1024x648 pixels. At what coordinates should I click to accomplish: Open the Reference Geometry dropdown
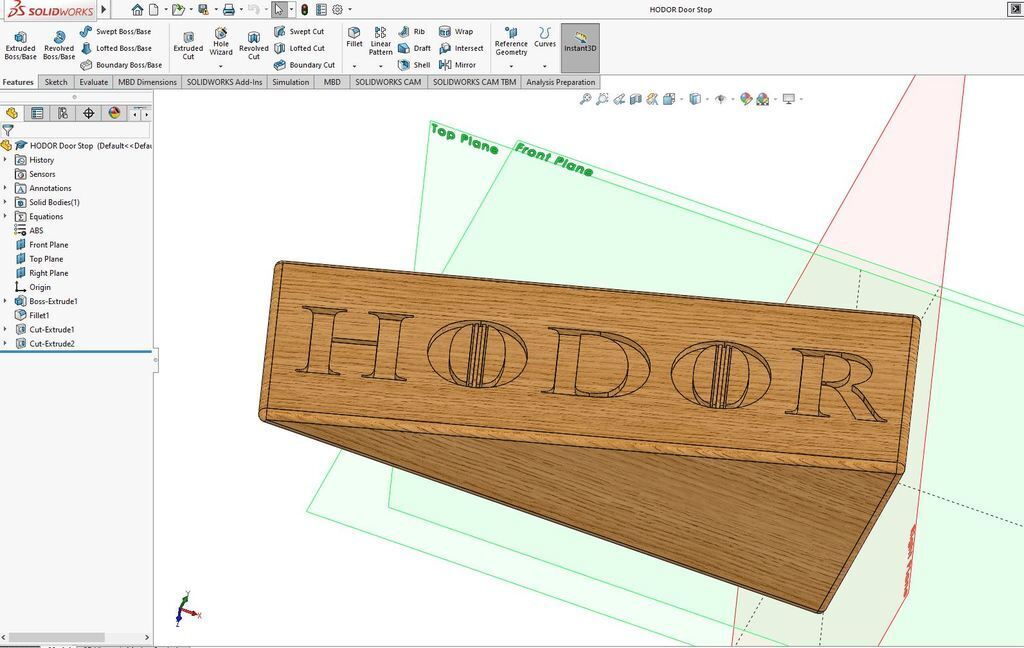coord(511,66)
